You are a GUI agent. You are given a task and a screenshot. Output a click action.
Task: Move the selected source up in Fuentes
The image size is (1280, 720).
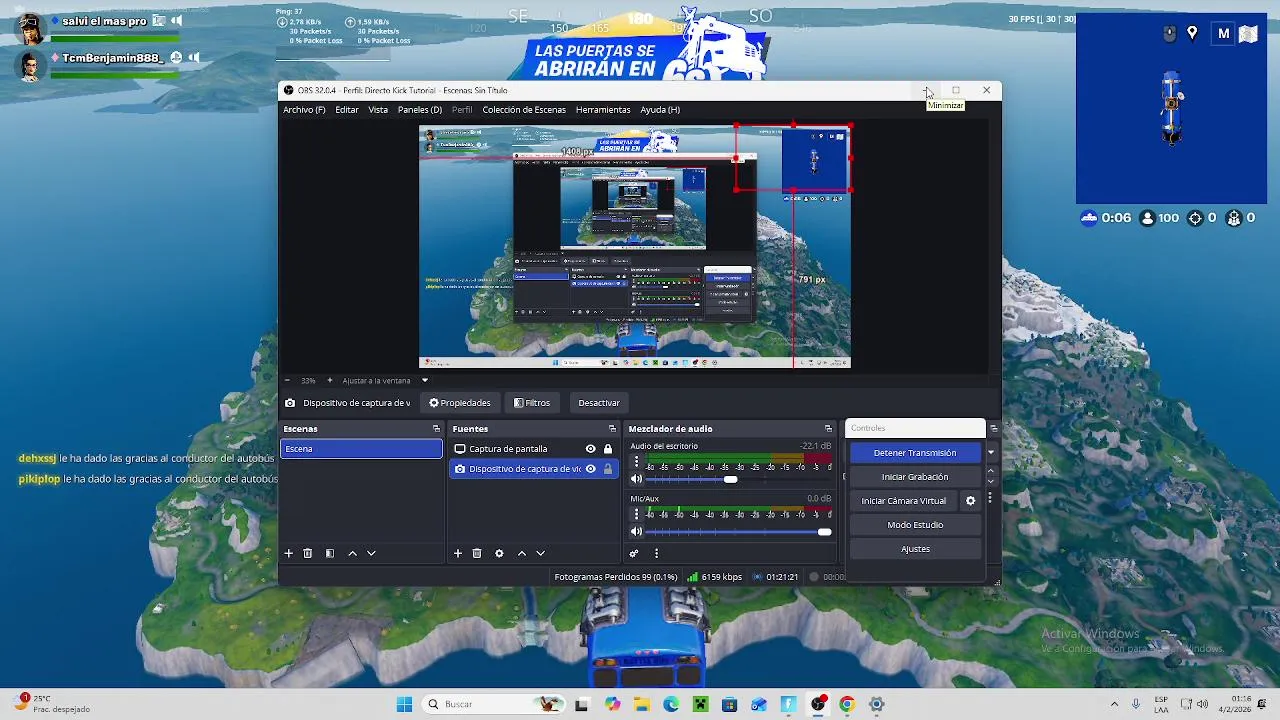click(x=521, y=553)
